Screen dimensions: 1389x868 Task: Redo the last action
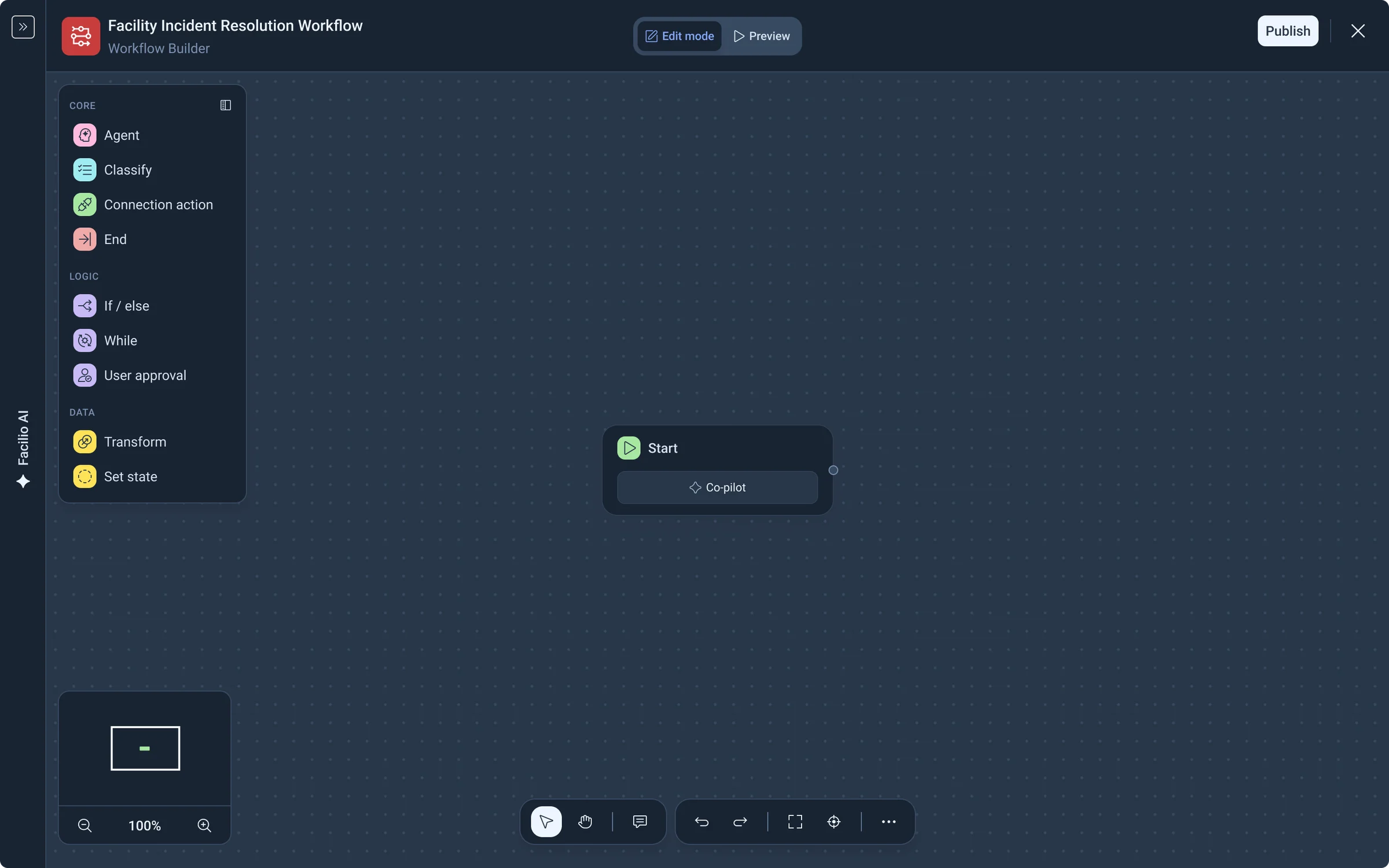coord(740,822)
